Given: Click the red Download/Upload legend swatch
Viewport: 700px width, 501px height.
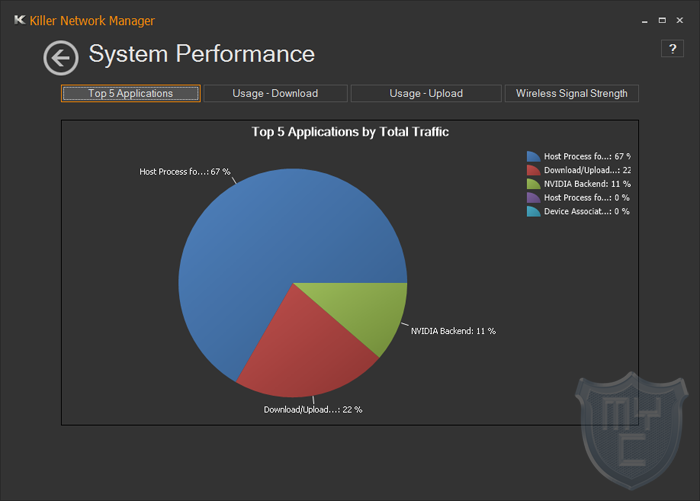Looking at the screenshot, I should 533,170.
